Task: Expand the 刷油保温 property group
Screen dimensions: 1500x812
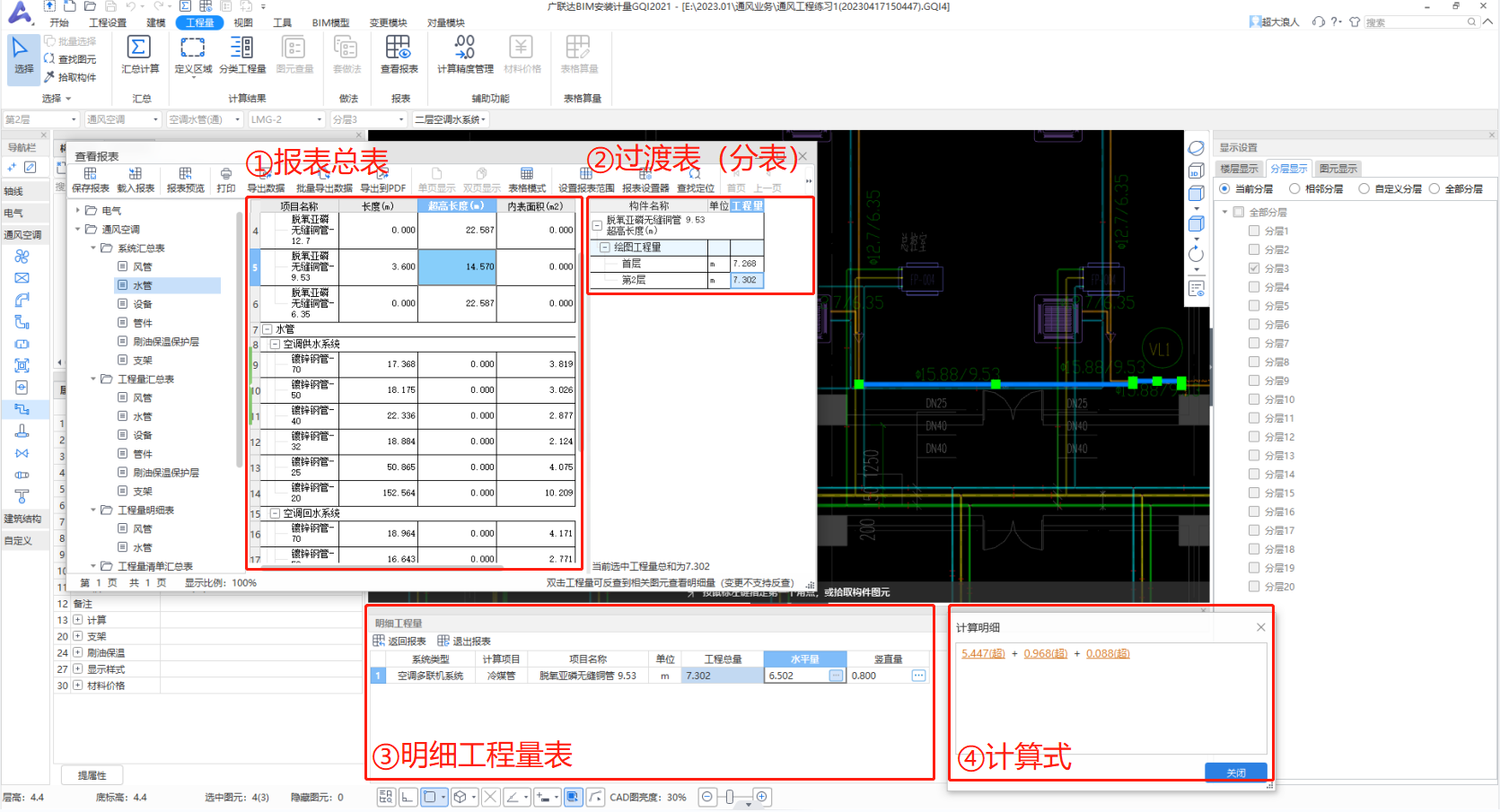Action: point(78,653)
